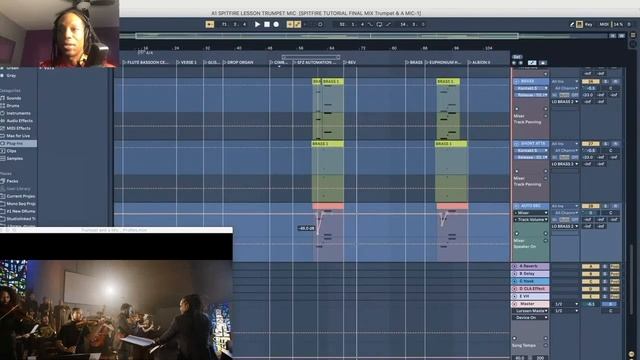The image size is (640, 360).
Task: Enable Key Map Mode switch
Action: pos(589,24)
